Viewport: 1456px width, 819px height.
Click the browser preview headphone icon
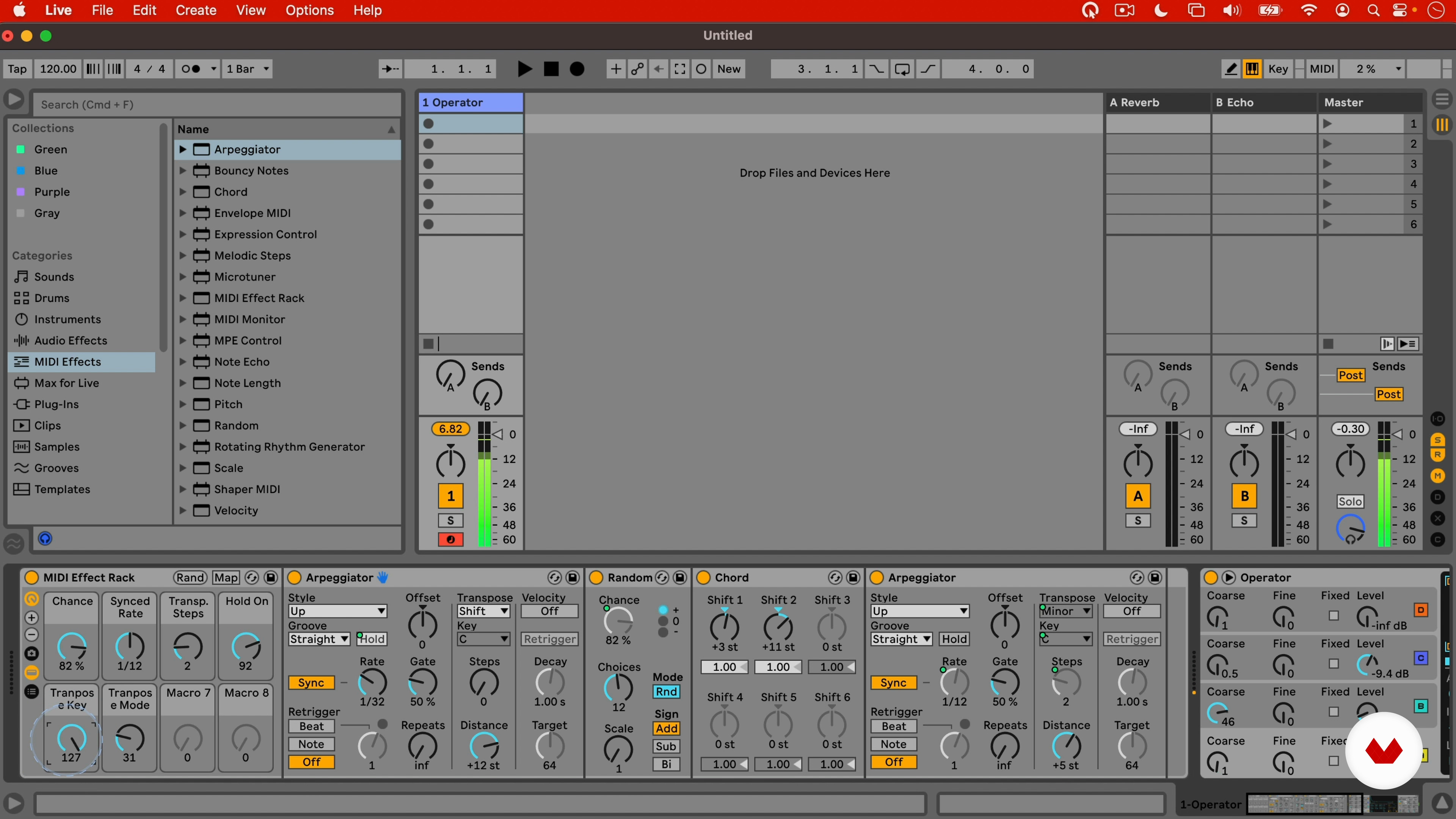(45, 539)
